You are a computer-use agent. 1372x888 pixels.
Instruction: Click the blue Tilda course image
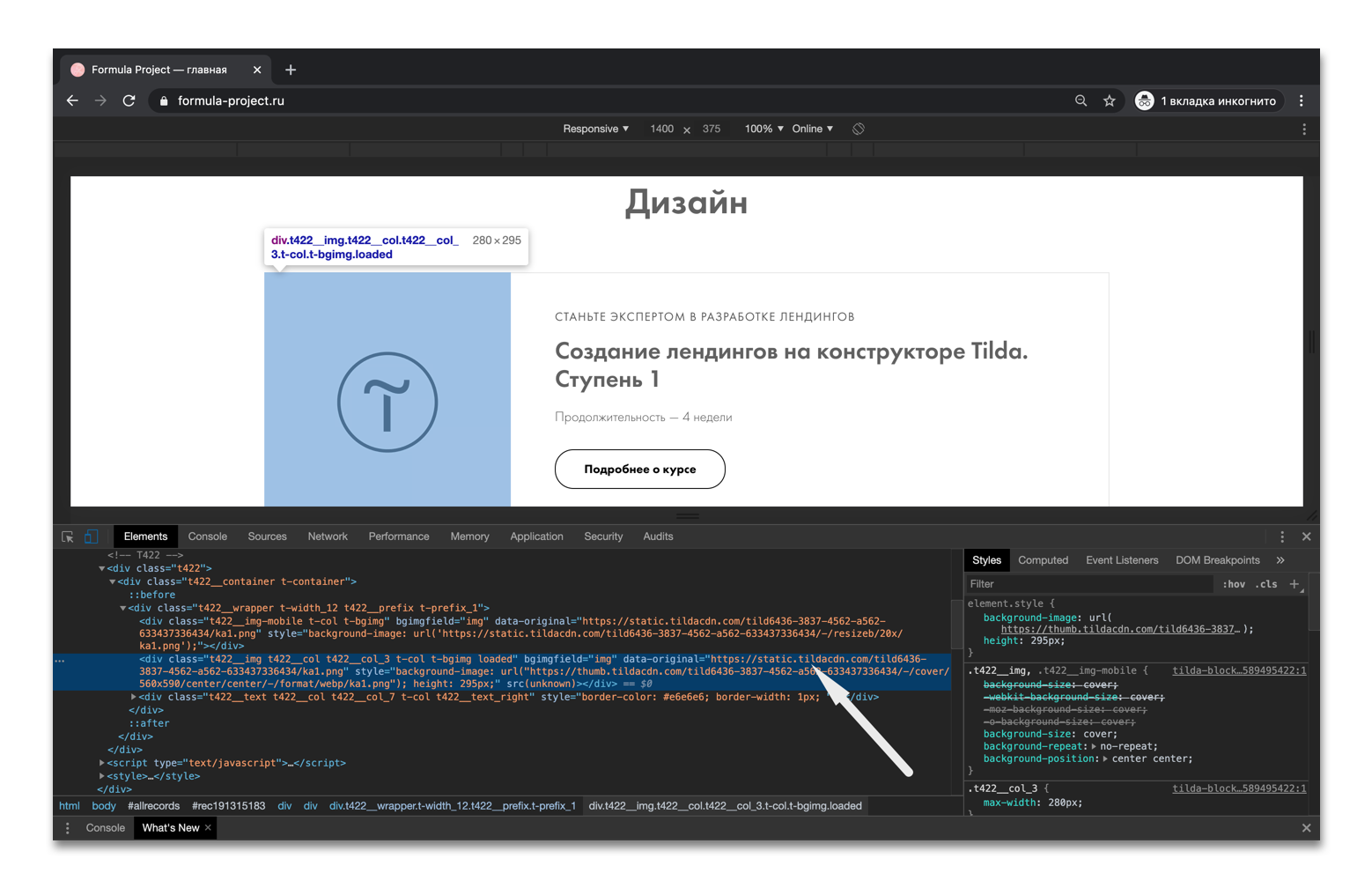[387, 389]
